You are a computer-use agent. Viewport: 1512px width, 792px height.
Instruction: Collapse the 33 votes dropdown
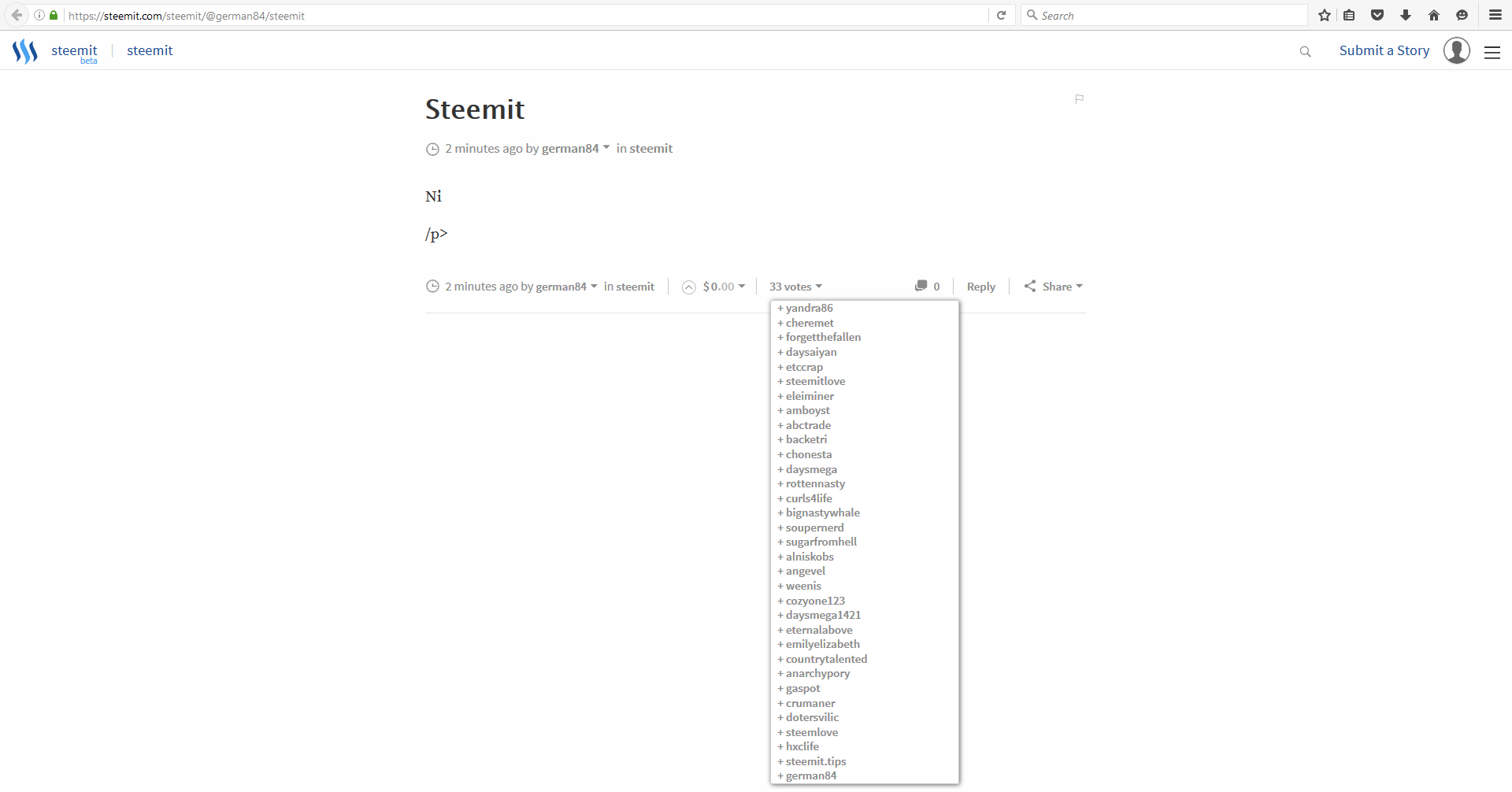[795, 287]
